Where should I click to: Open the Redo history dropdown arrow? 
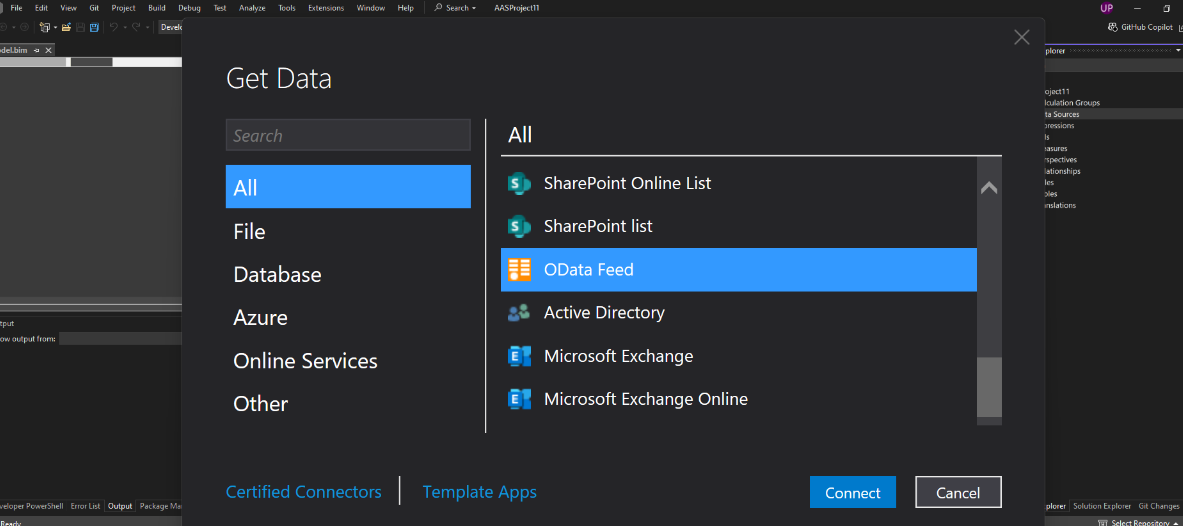pyautogui.click(x=147, y=27)
